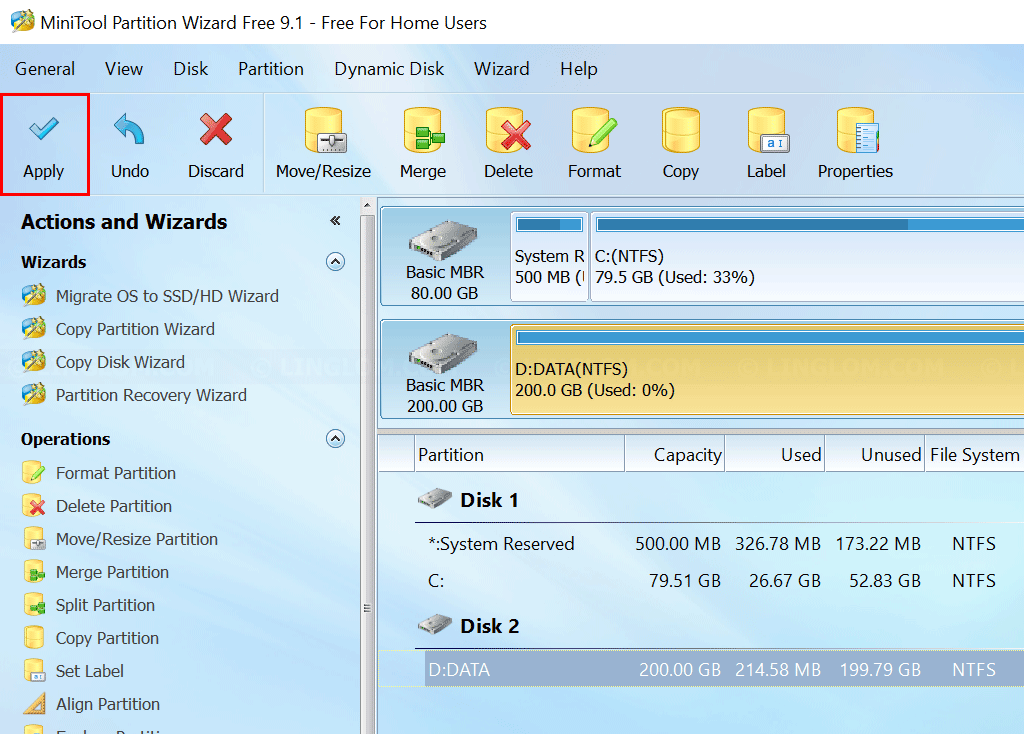Select the System Reserved partition block in disk map
This screenshot has height=734, width=1024.
549,256
